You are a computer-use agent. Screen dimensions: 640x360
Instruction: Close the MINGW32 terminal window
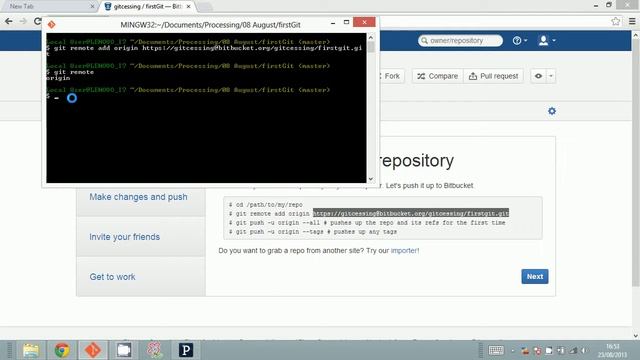pos(364,22)
